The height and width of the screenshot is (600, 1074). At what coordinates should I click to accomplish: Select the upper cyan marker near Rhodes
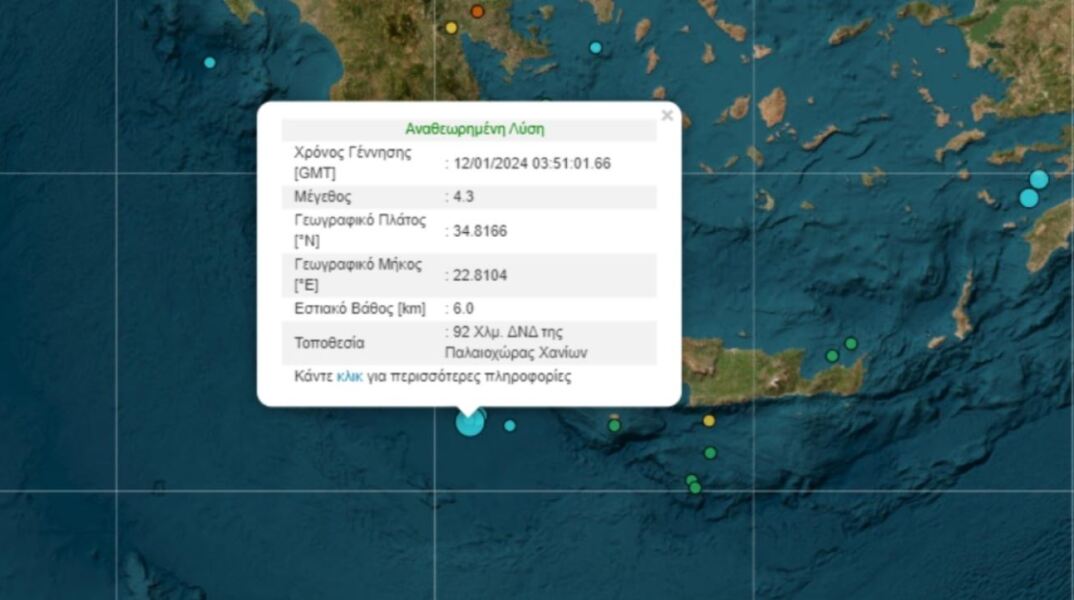(x=1039, y=180)
